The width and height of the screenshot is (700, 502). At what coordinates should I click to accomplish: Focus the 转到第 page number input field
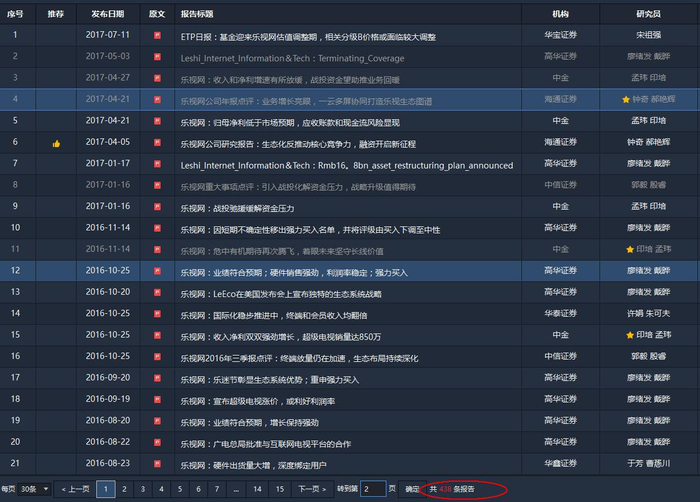pos(373,489)
